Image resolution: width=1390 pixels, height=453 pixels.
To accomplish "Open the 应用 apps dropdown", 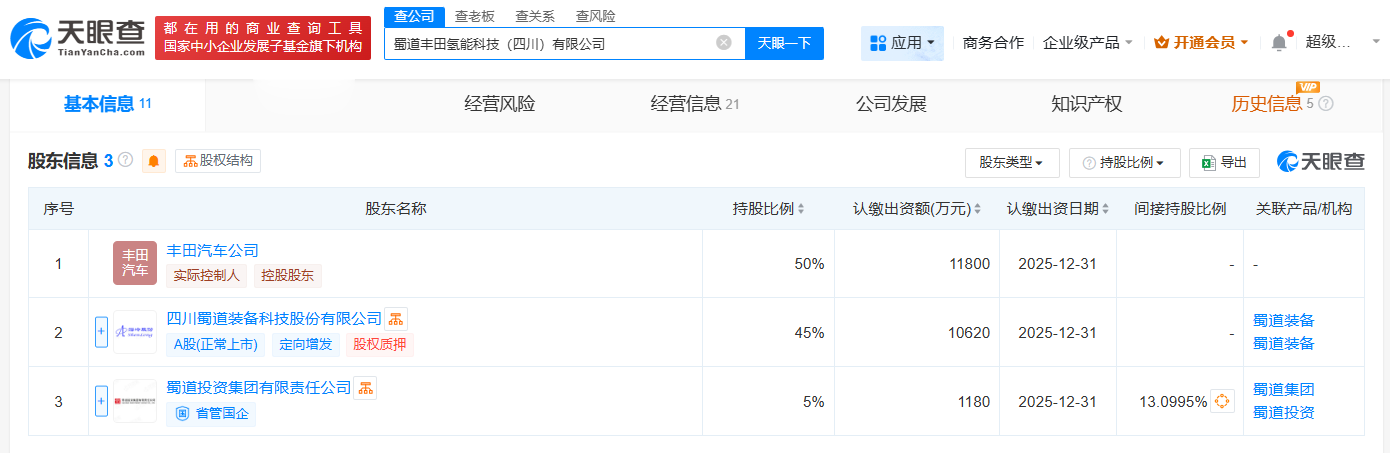I will pyautogui.click(x=902, y=43).
